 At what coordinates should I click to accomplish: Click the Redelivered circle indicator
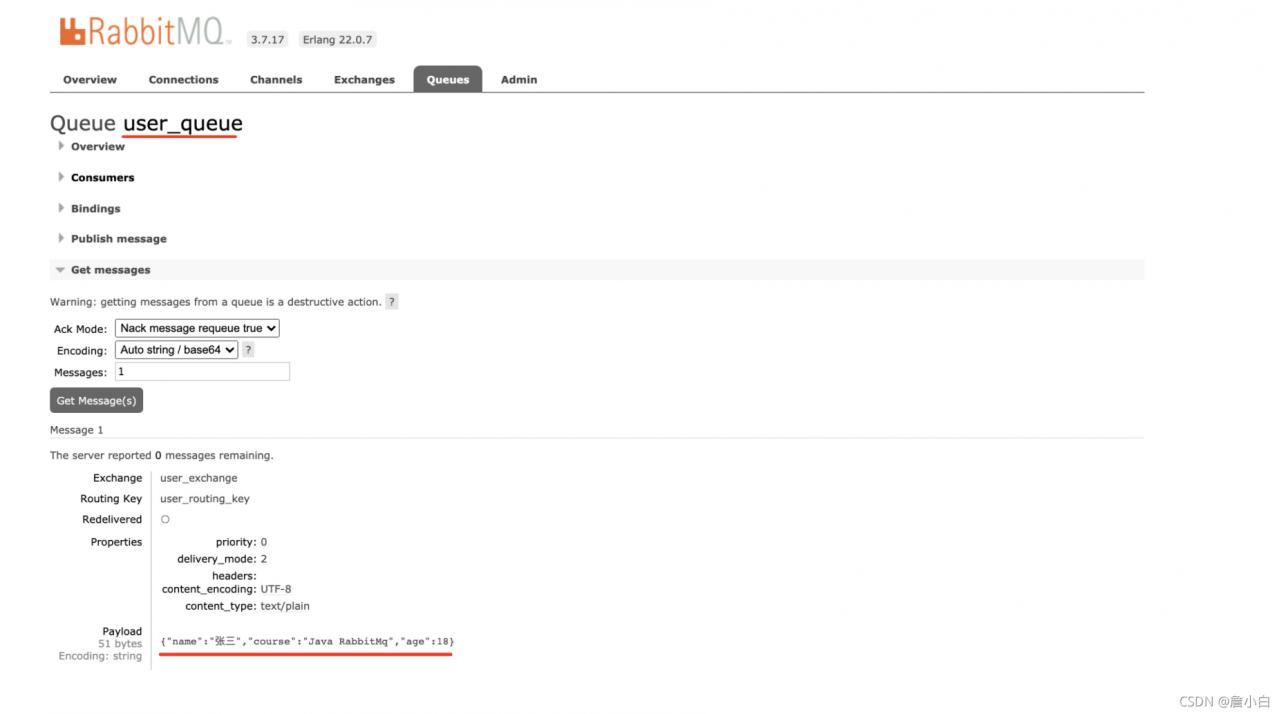(x=165, y=520)
